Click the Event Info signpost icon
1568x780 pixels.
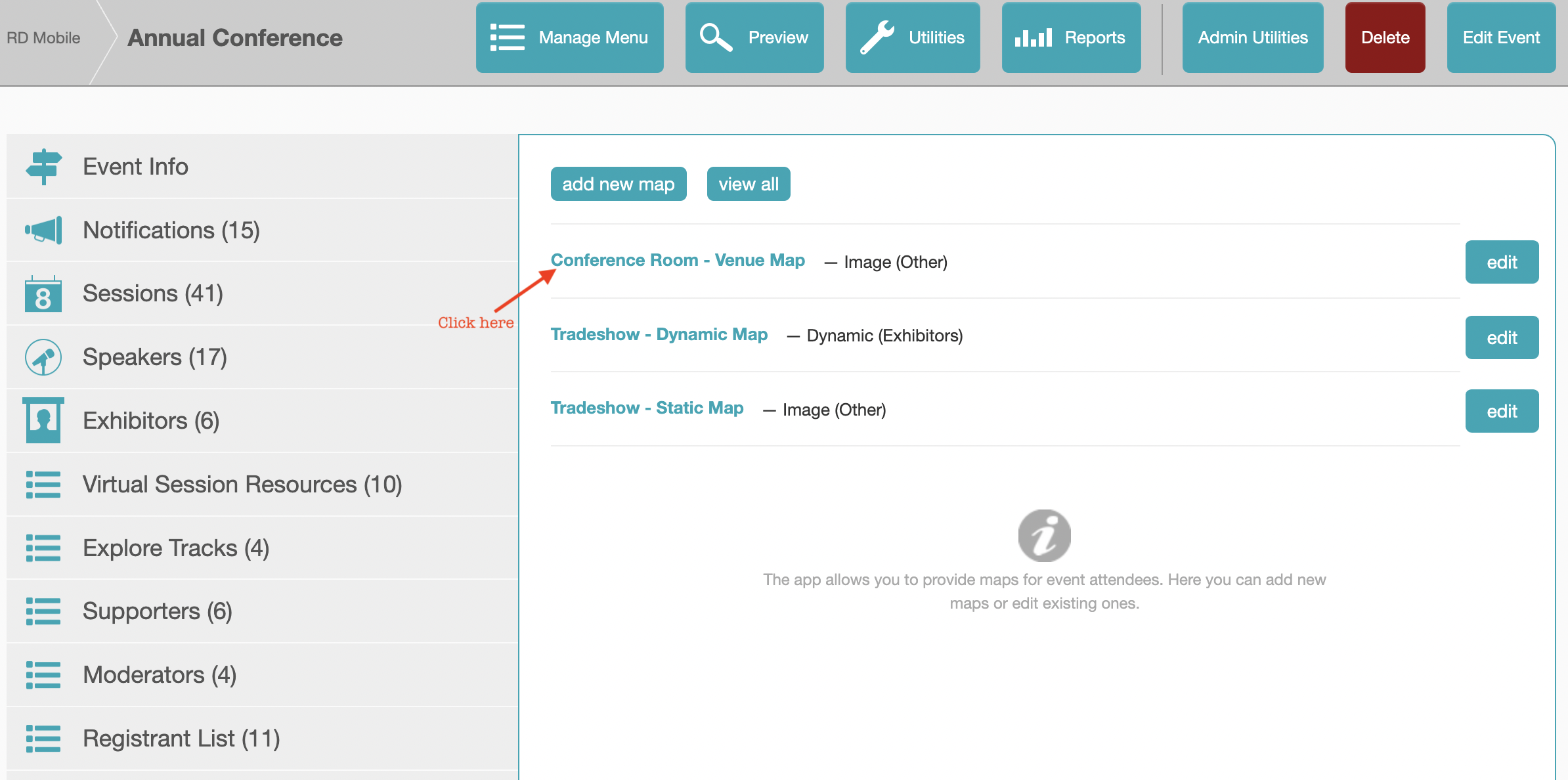pyautogui.click(x=43, y=166)
